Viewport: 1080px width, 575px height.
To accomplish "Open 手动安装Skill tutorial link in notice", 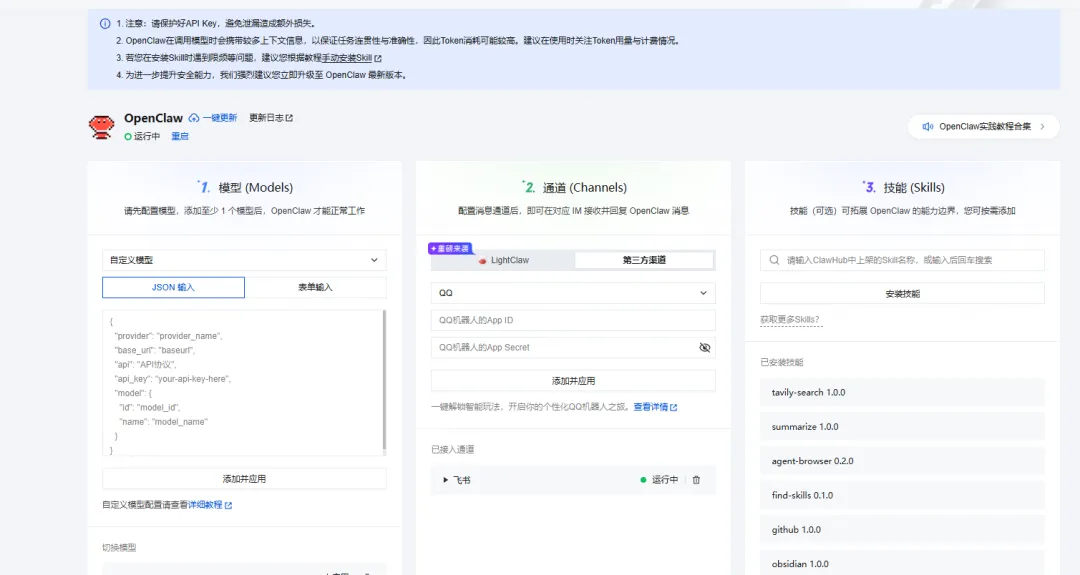I will click(x=346, y=58).
